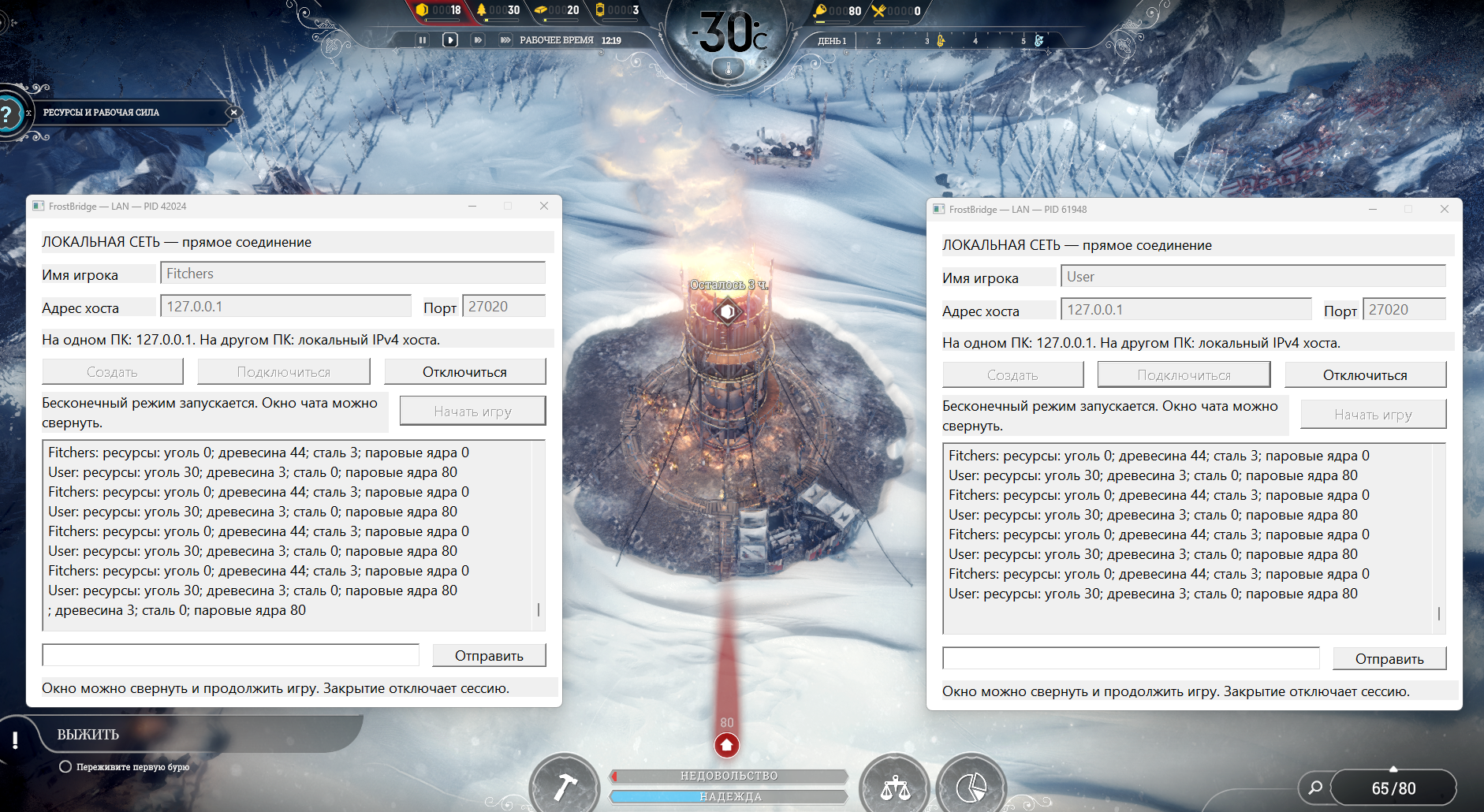The height and width of the screenshot is (812, 1484).
Task: Click the day 3 storm timeline marker
Action: click(x=940, y=40)
